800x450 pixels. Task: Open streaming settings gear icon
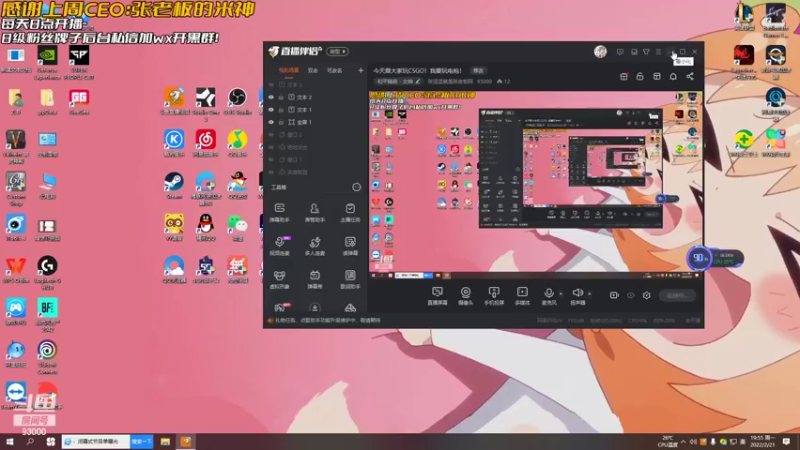pyautogui.click(x=646, y=295)
